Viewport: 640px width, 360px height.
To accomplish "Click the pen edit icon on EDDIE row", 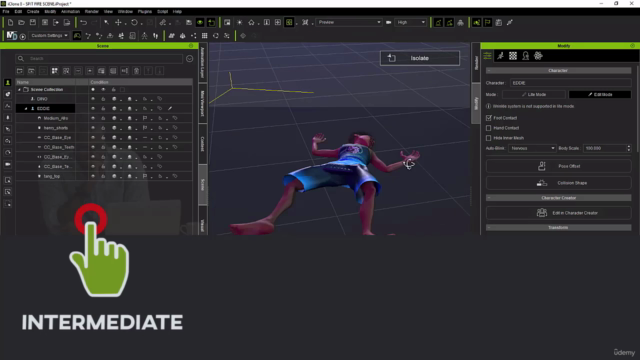I will [x=170, y=109].
